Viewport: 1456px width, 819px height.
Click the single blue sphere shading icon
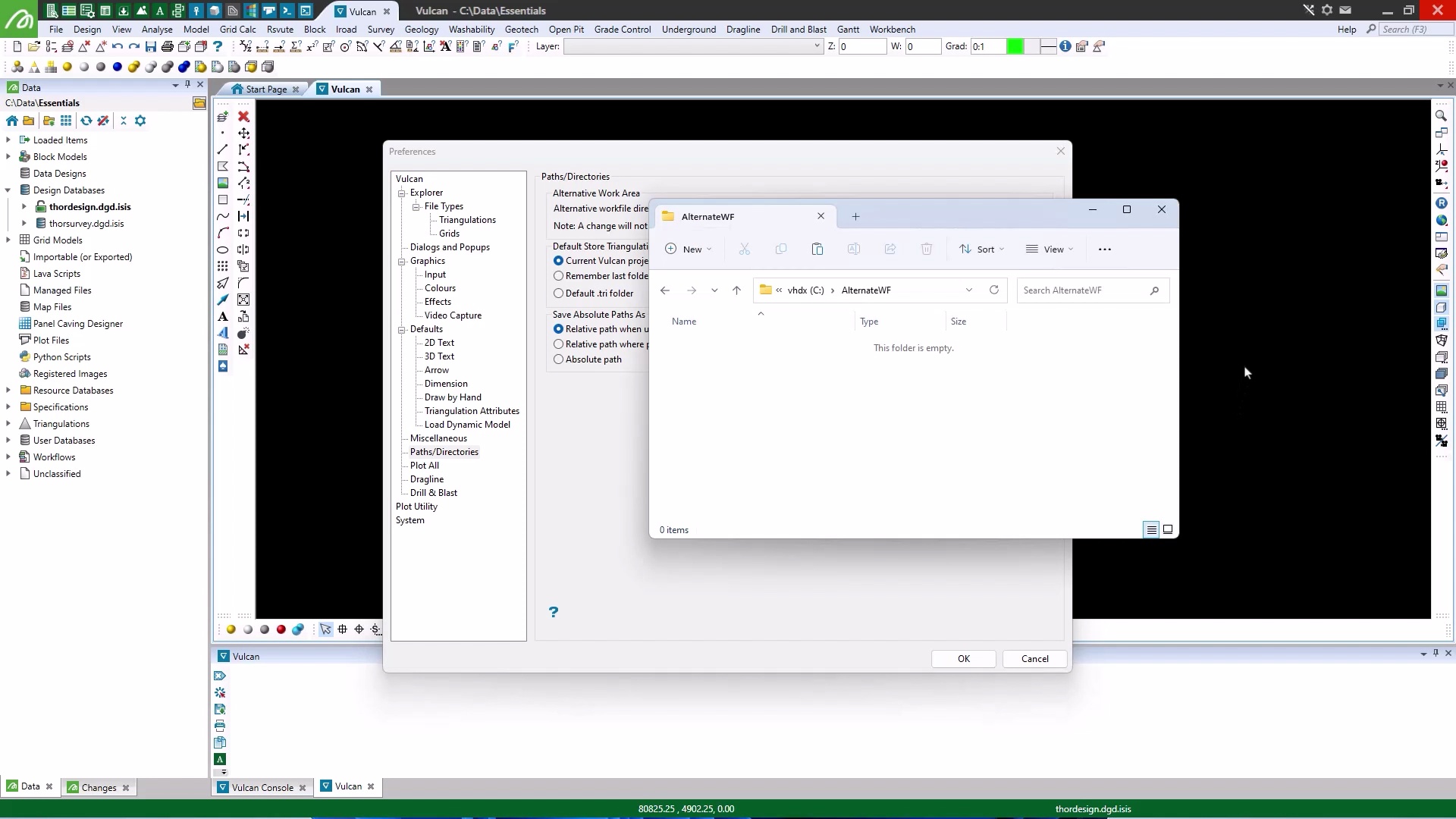(118, 67)
